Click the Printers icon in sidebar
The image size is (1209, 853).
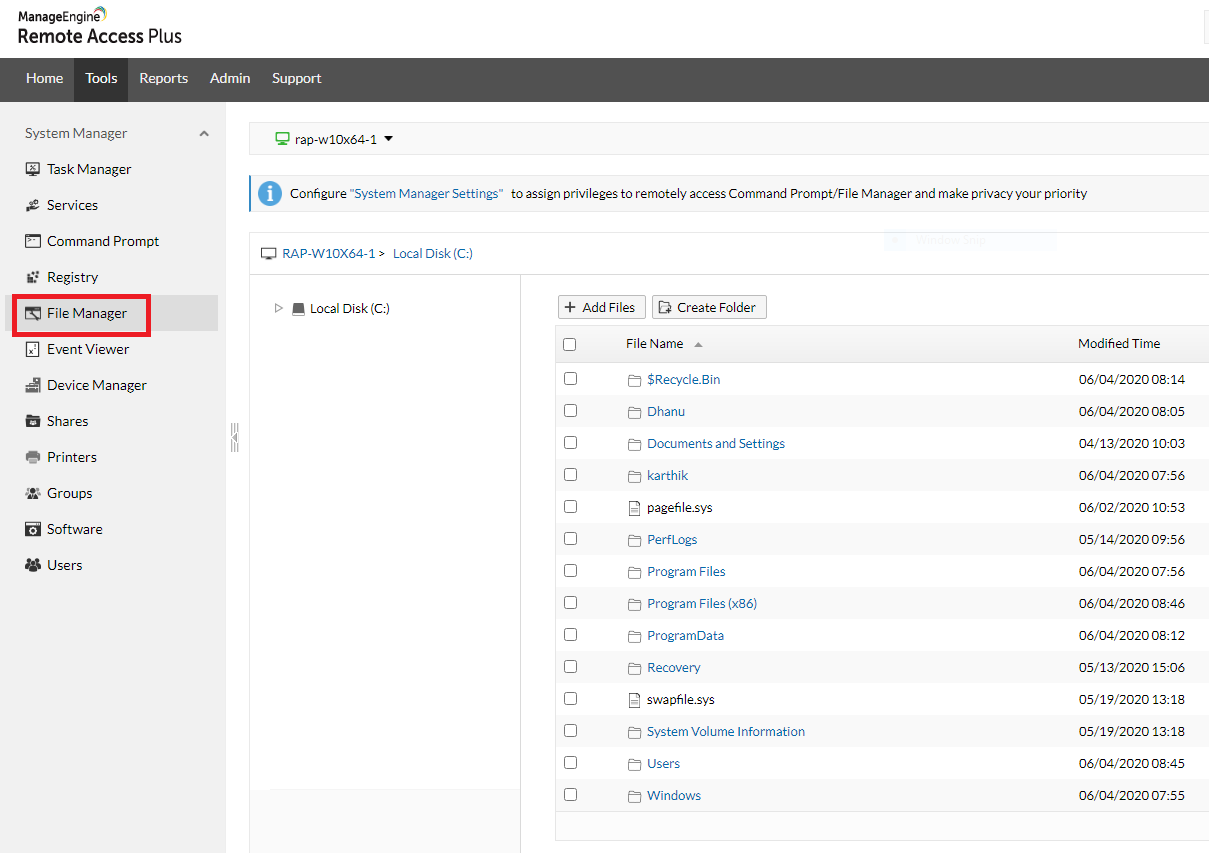(x=32, y=457)
